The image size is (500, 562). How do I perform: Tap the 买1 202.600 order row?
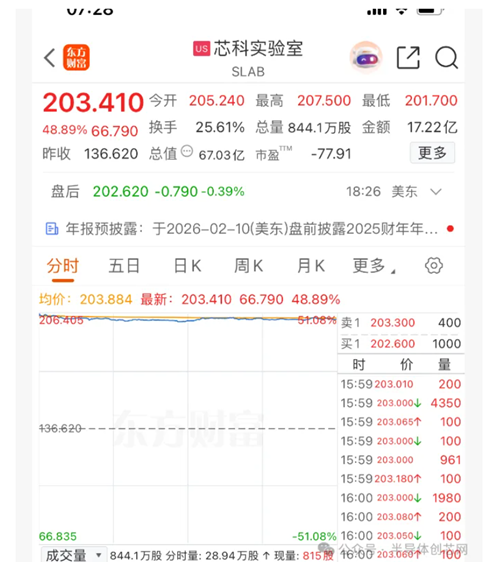[401, 344]
